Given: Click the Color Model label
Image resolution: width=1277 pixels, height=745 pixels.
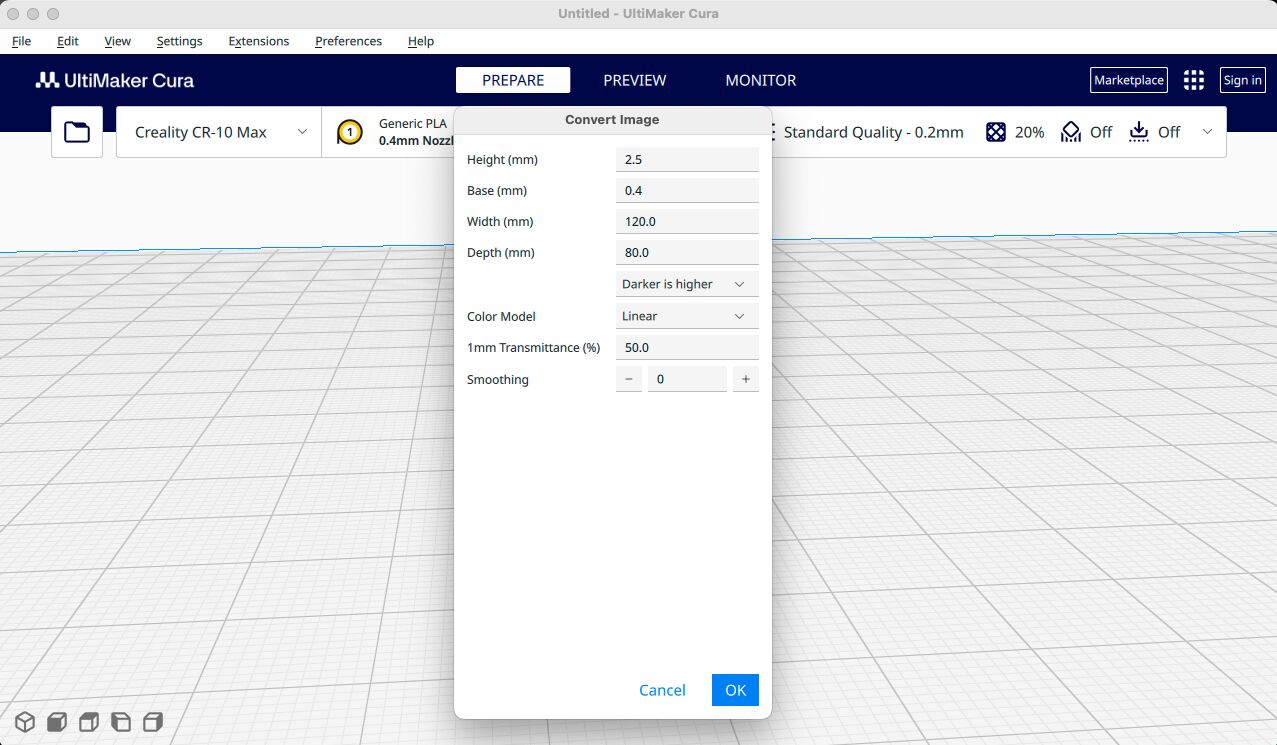Looking at the screenshot, I should (501, 316).
